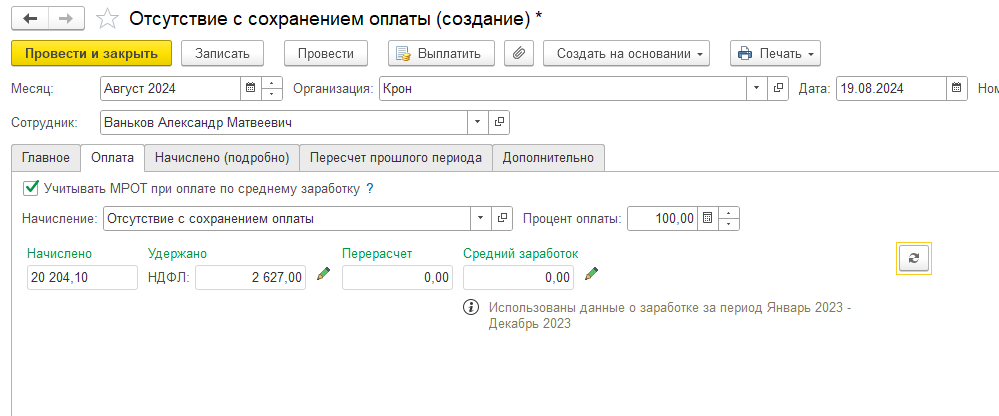Image resolution: width=999 pixels, height=416 pixels.
Task: Open Начисление record form icon
Action: (503, 219)
